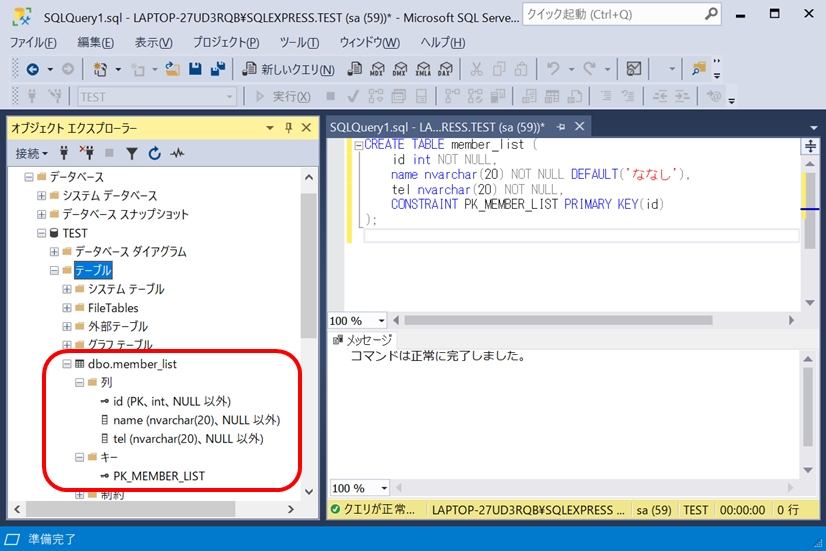Close the SQLQuery1.sql tab

579,126
